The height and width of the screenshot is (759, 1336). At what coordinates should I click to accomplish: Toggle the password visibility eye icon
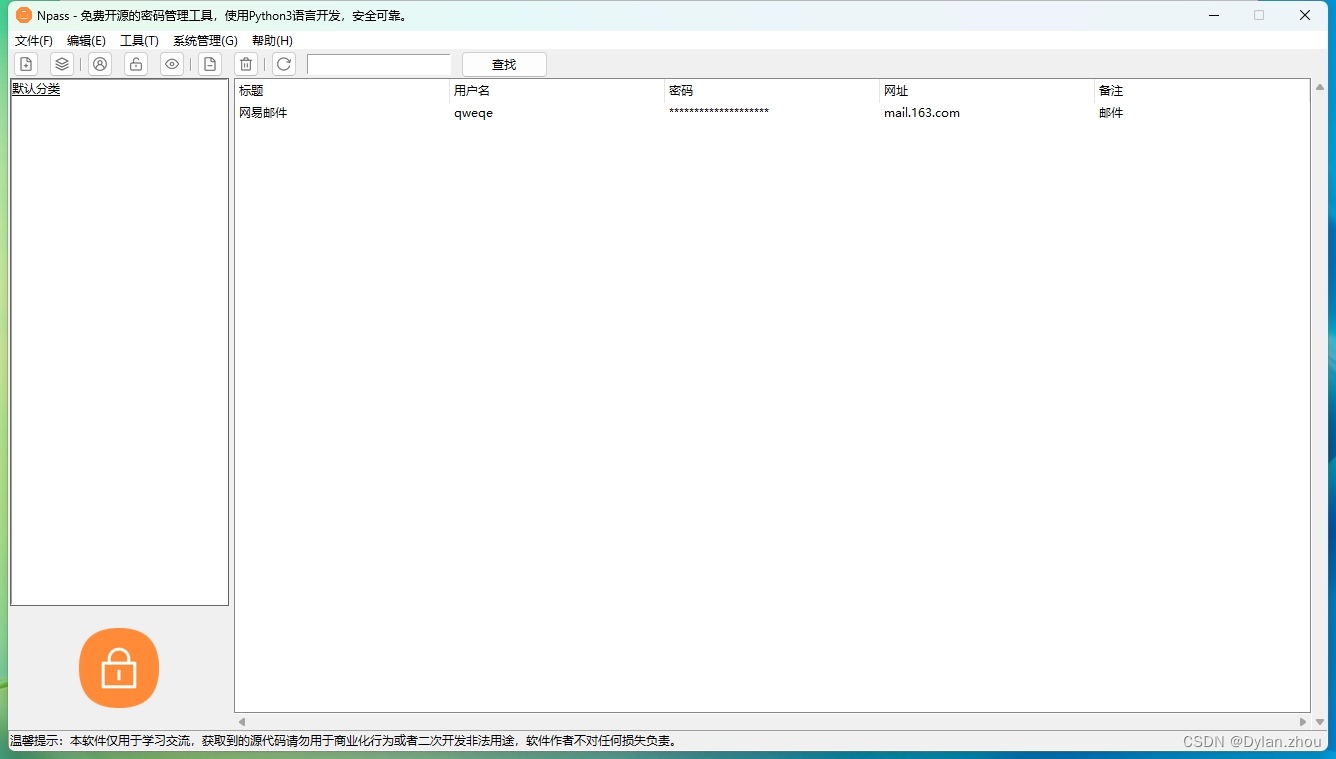click(171, 63)
